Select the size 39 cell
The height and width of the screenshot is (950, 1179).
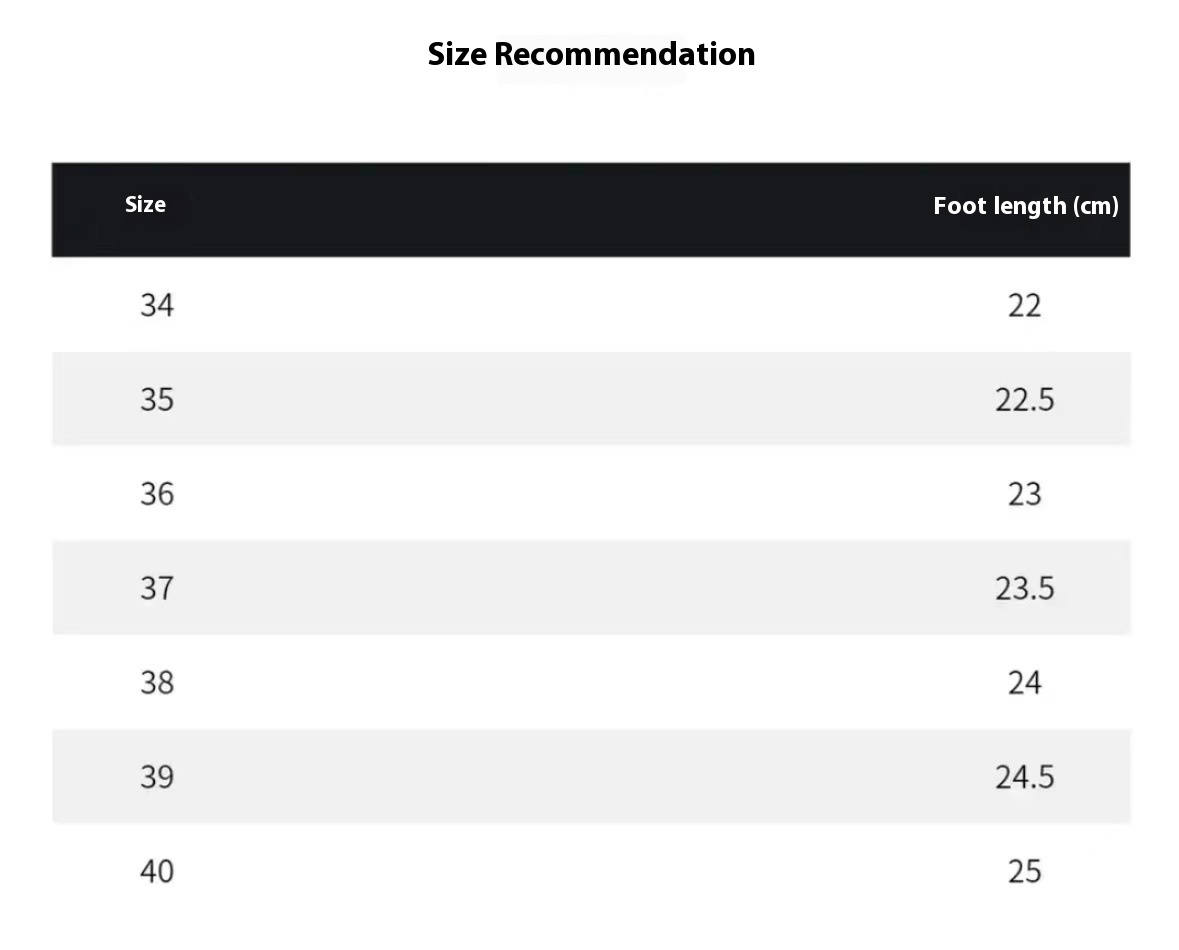tap(157, 777)
